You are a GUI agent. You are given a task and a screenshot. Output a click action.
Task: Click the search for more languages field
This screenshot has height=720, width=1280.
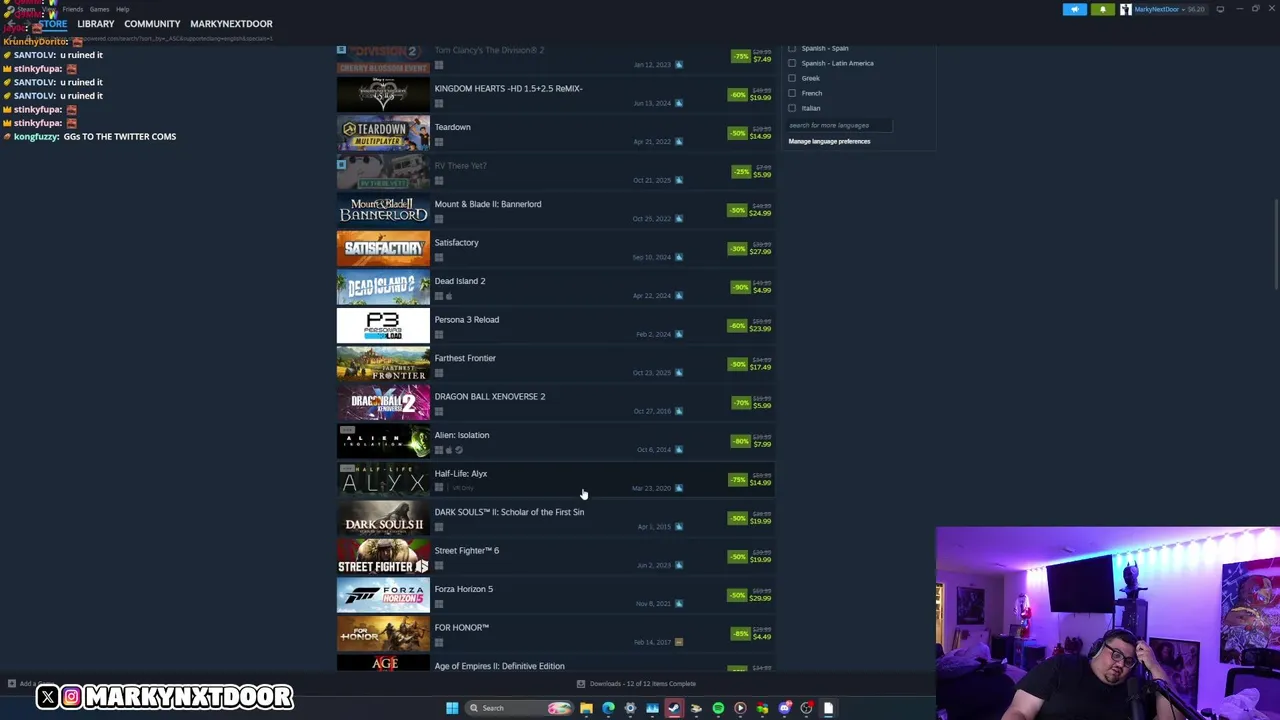(838, 125)
